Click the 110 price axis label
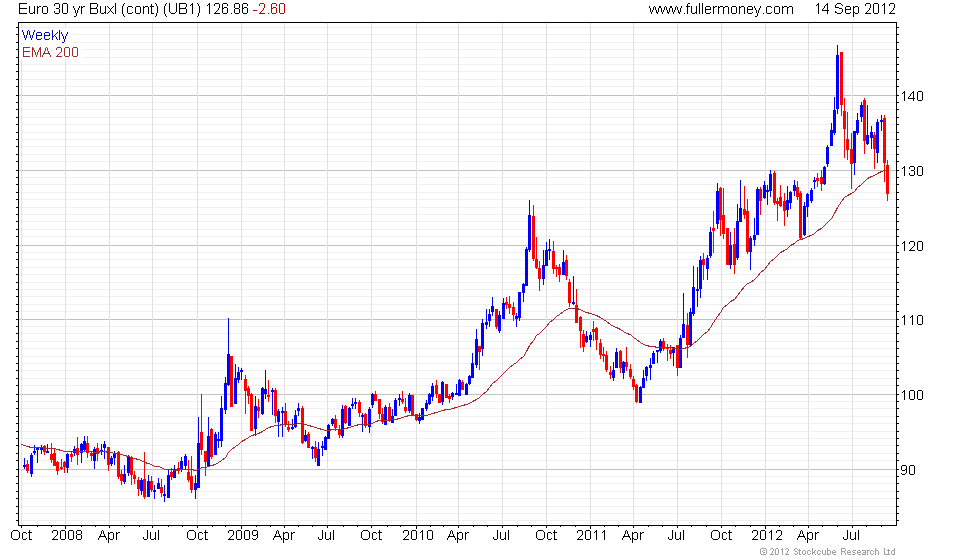 (911, 320)
